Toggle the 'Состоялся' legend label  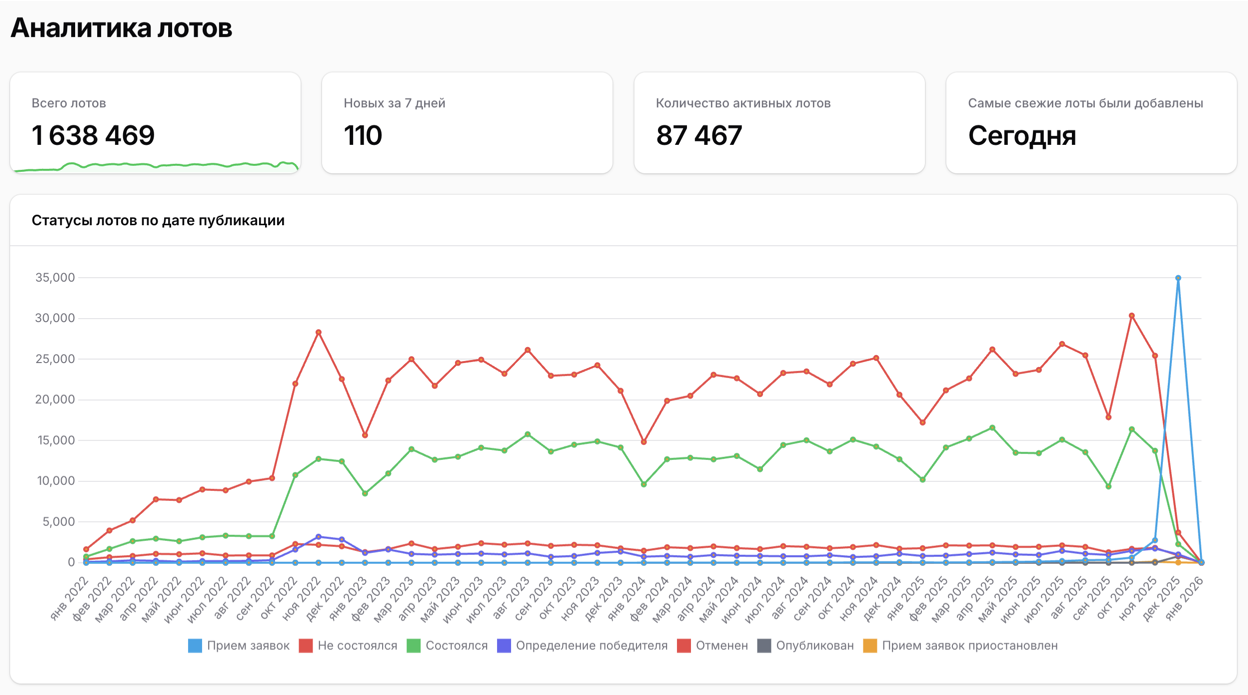(447, 646)
